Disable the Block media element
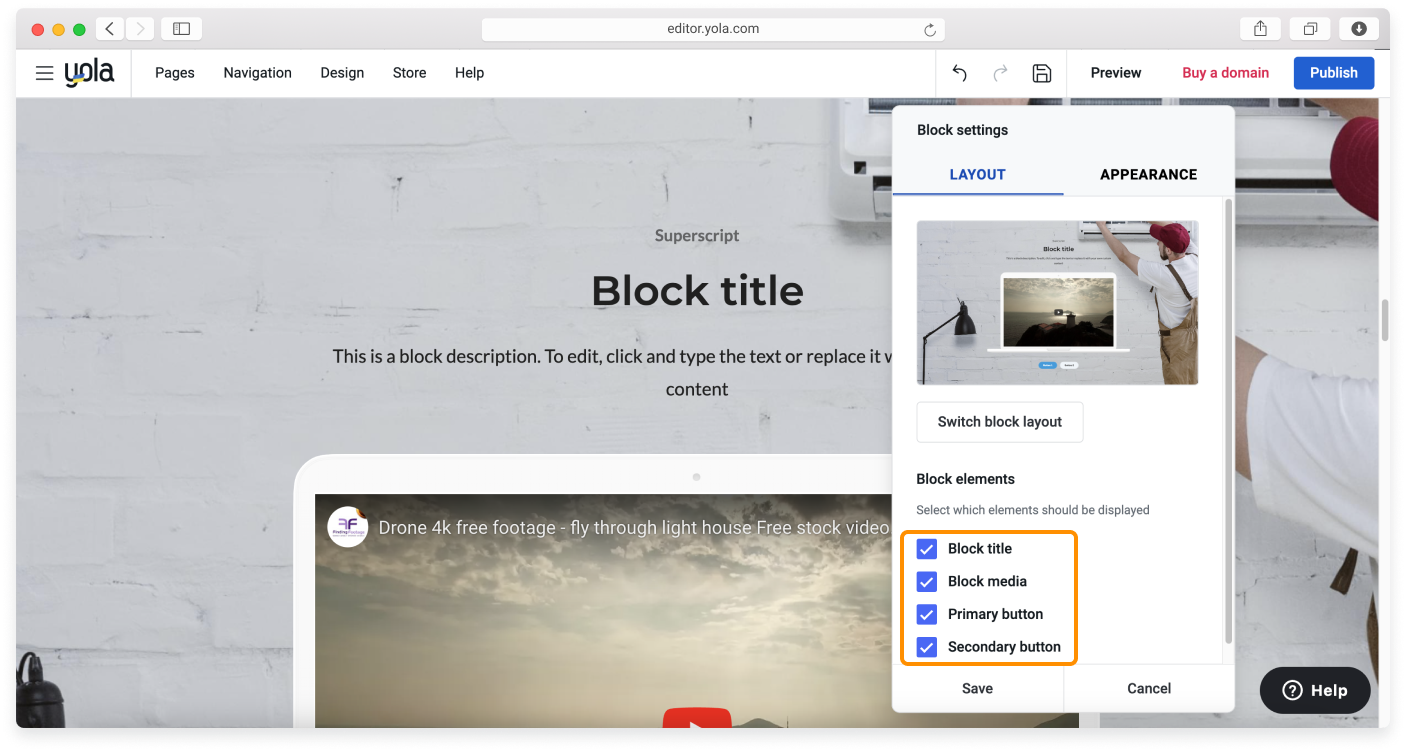This screenshot has width=1406, height=752. 926,581
